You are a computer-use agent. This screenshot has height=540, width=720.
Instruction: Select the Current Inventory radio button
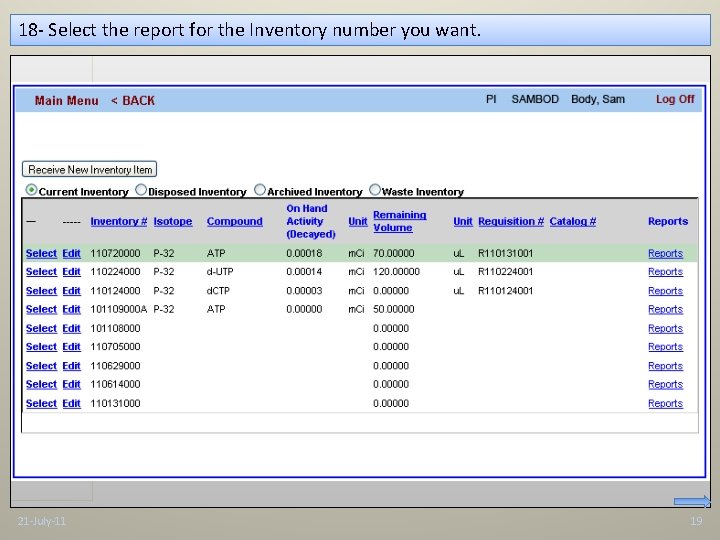point(32,190)
